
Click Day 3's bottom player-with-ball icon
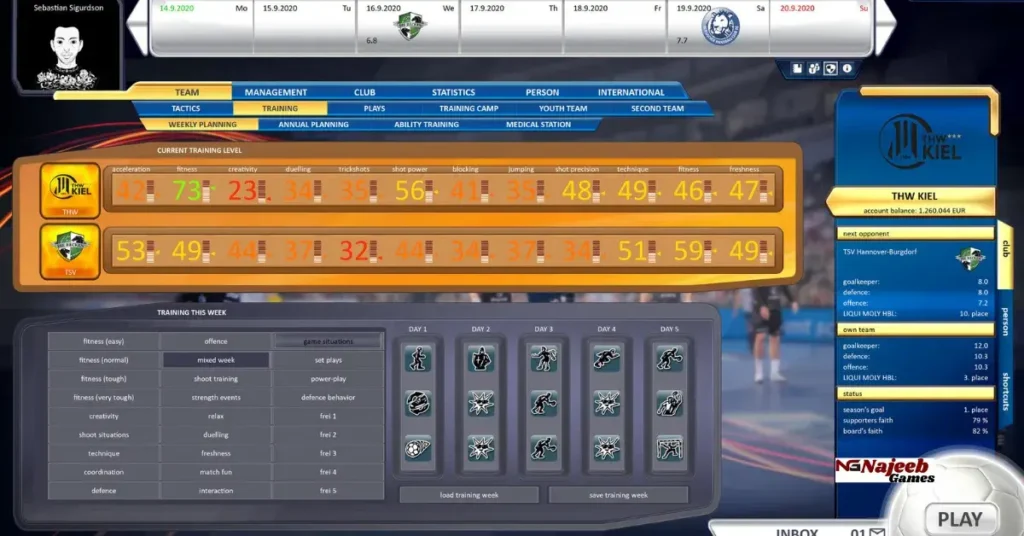tap(543, 449)
